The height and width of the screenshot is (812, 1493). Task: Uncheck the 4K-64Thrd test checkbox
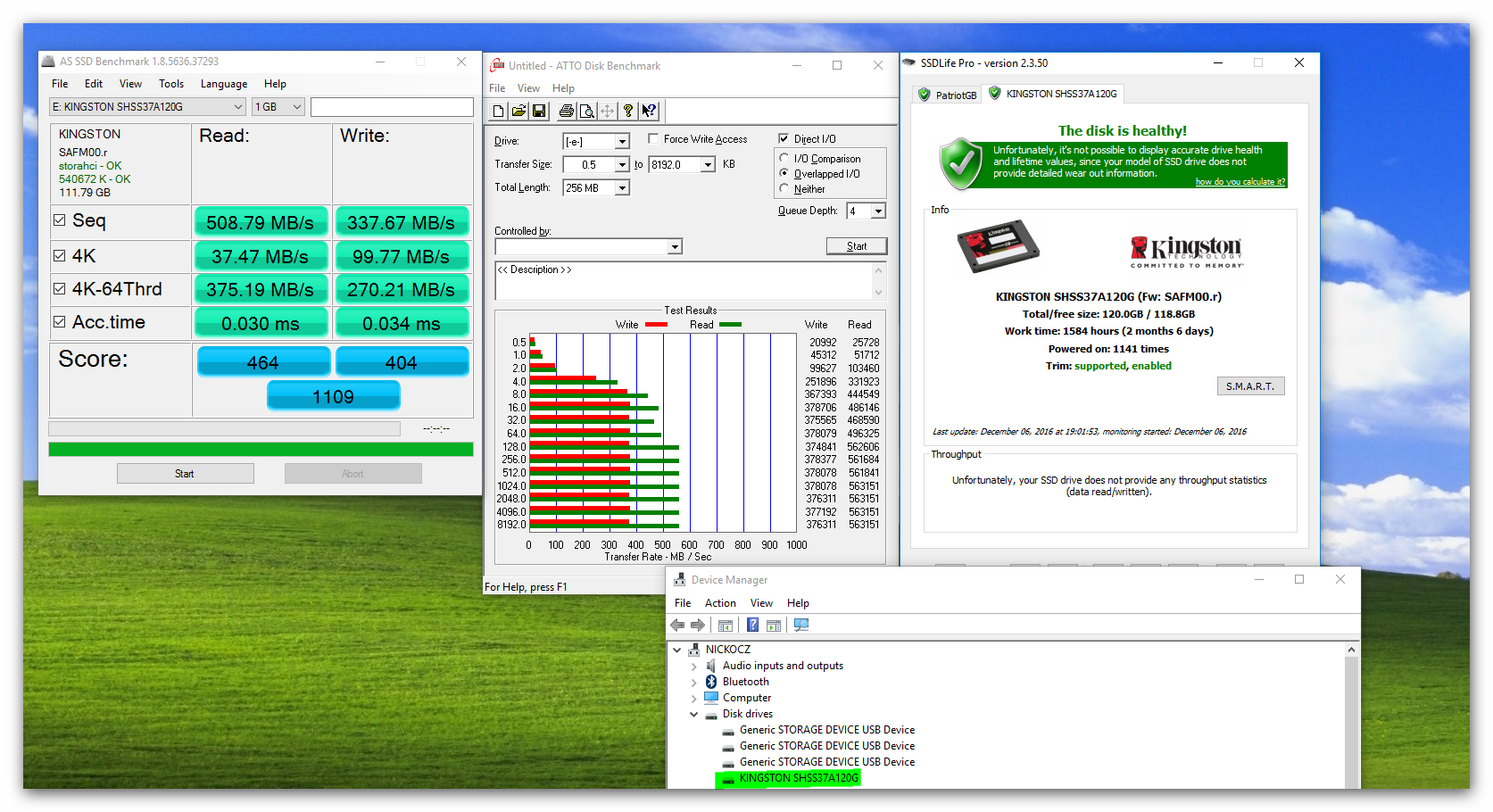[x=60, y=289]
